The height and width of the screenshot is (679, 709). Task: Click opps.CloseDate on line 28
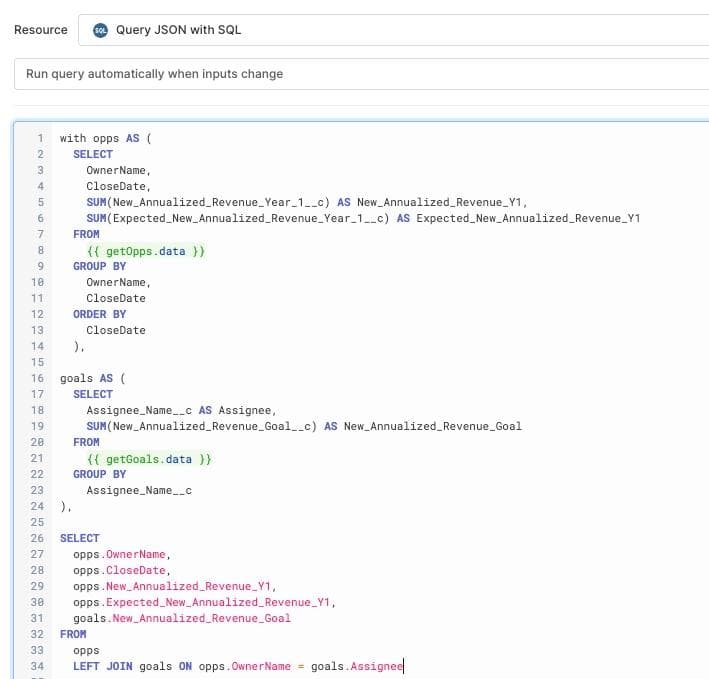(x=122, y=570)
